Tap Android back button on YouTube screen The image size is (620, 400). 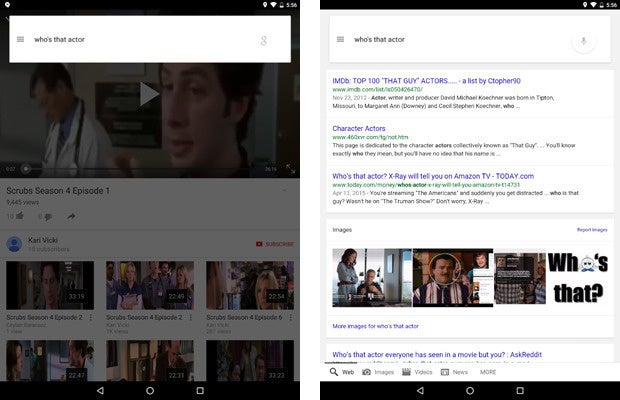coord(100,391)
